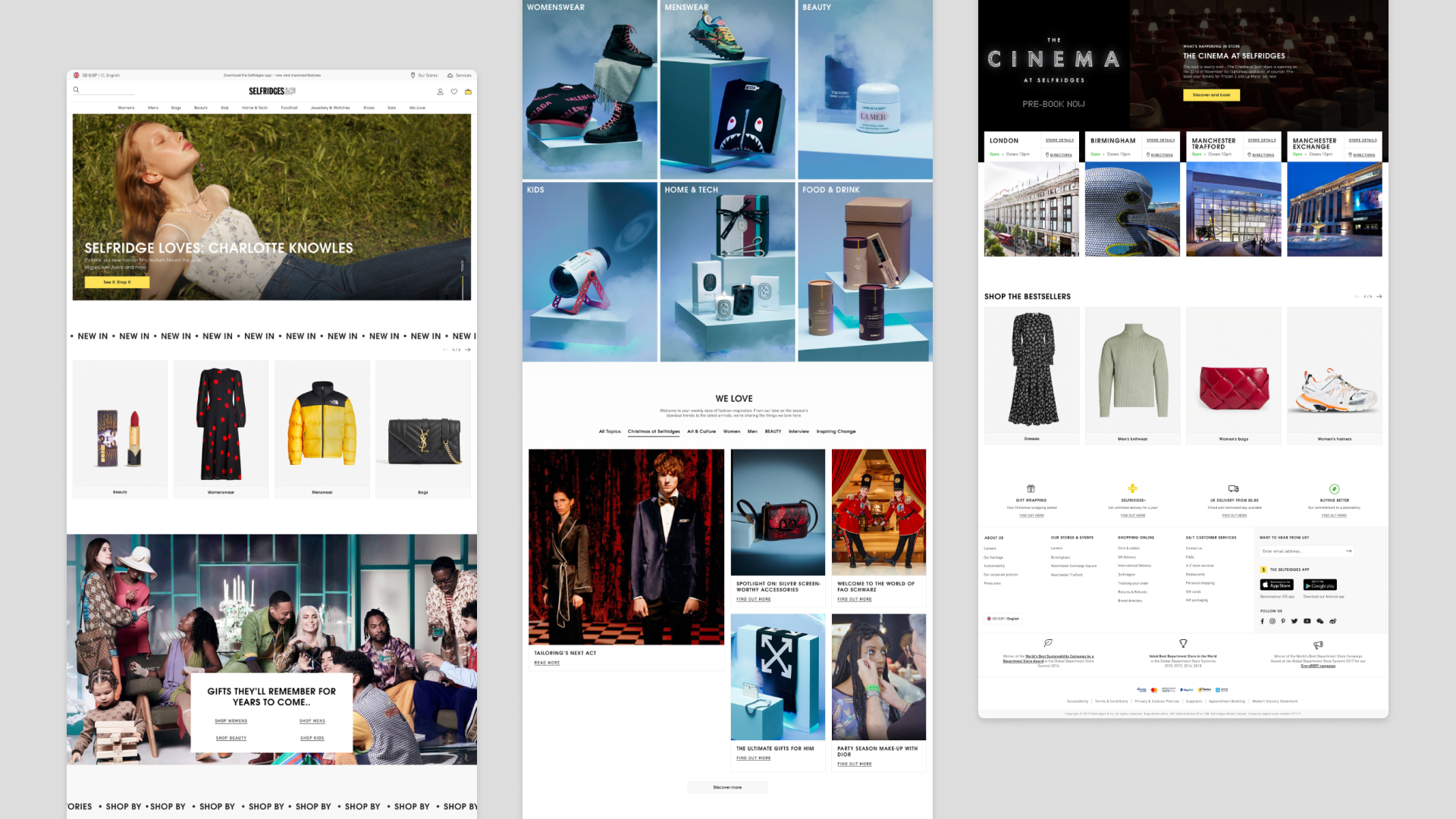Screen dimensions: 1456x819
Task: Open the Pinterest social icon
Action: click(x=1283, y=621)
